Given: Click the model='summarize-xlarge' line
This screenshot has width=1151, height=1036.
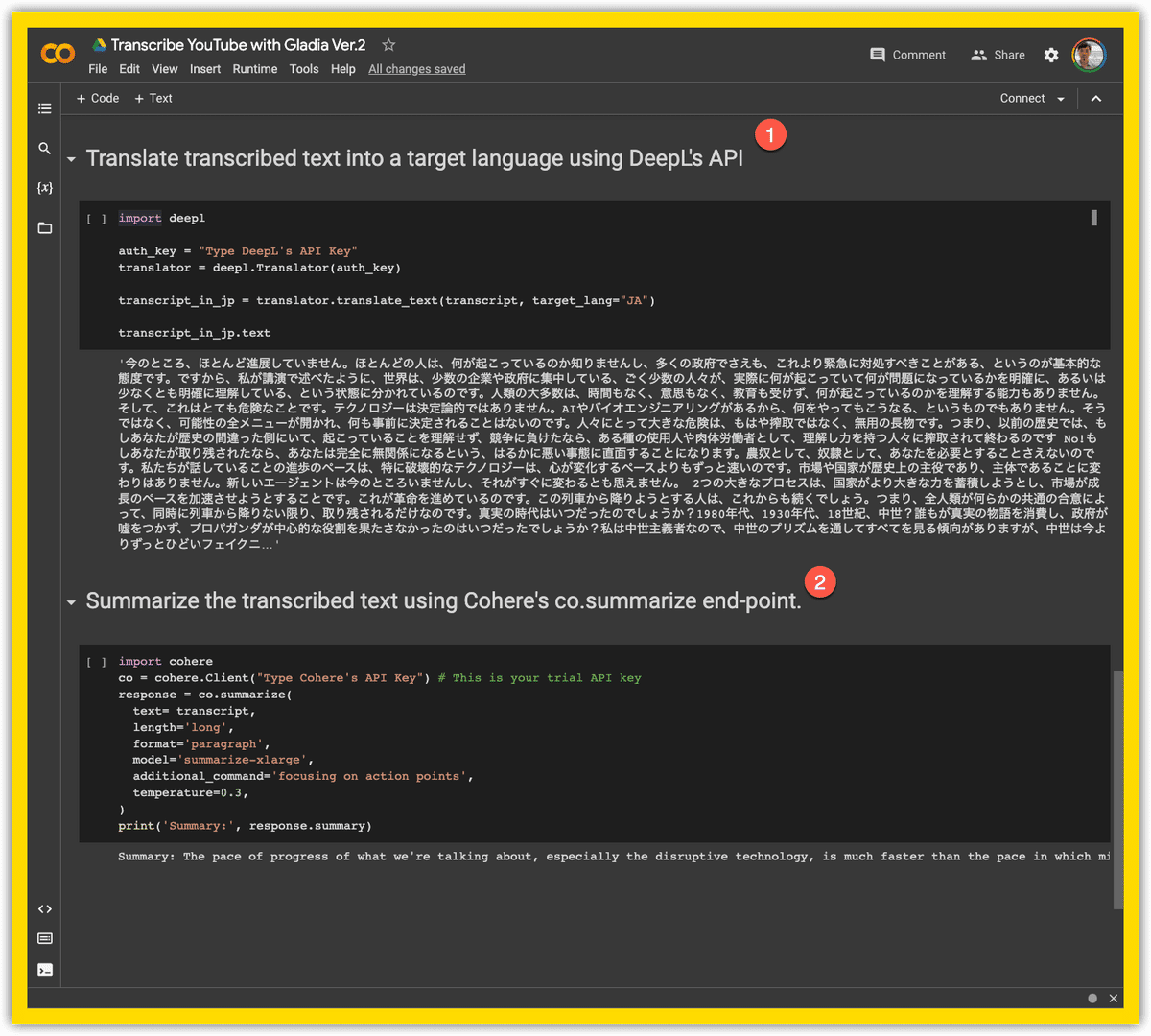Looking at the screenshot, I should click(x=223, y=760).
